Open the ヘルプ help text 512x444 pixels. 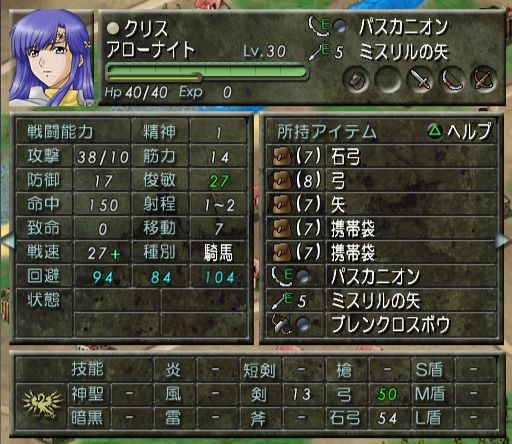click(x=469, y=131)
